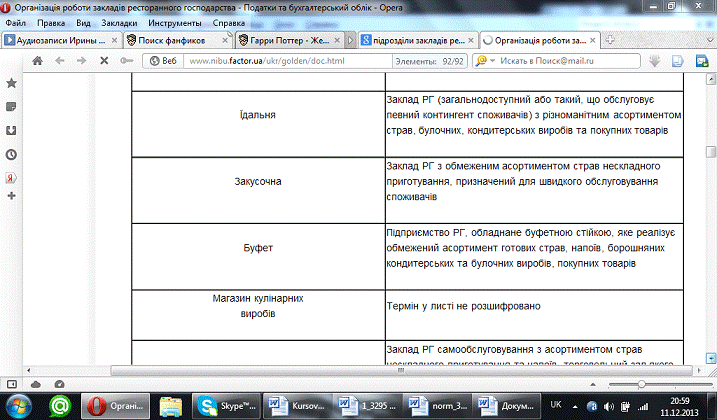Open the bookmarks star panel icon
The height and width of the screenshot is (420, 717).
click(11, 83)
